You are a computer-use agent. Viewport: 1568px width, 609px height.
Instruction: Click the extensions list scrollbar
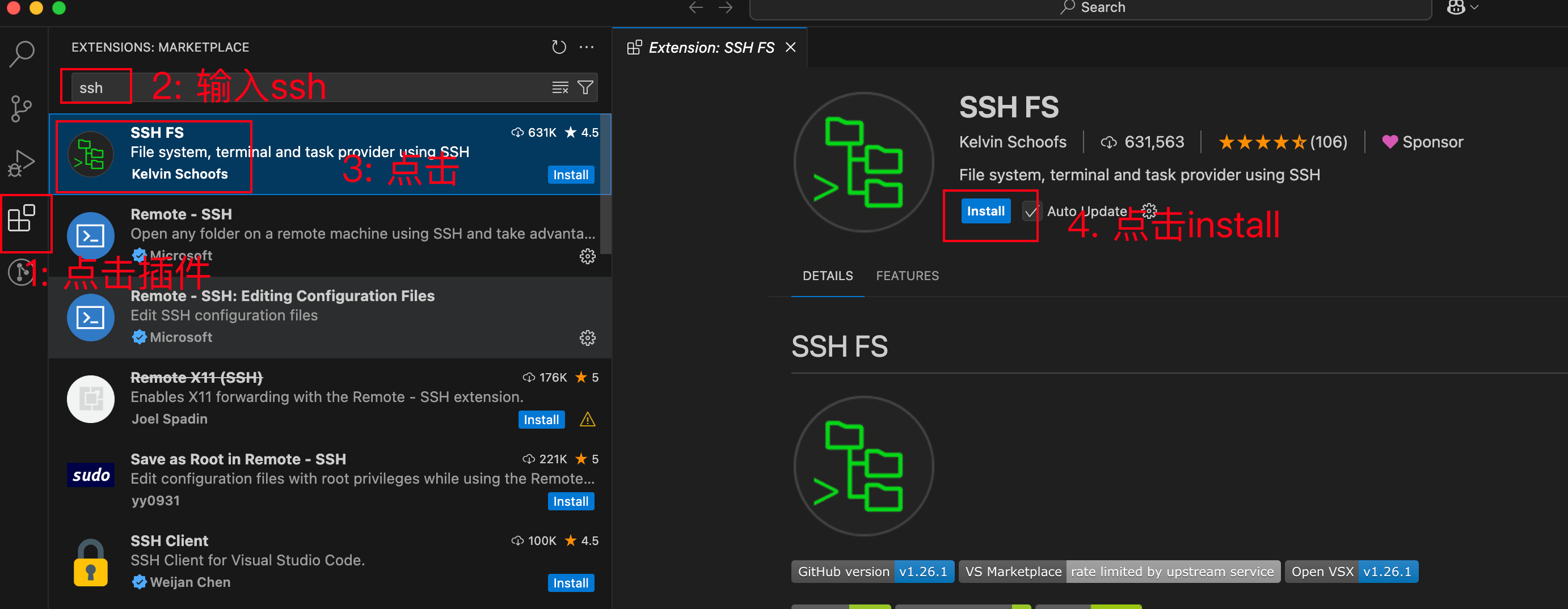[x=605, y=184]
